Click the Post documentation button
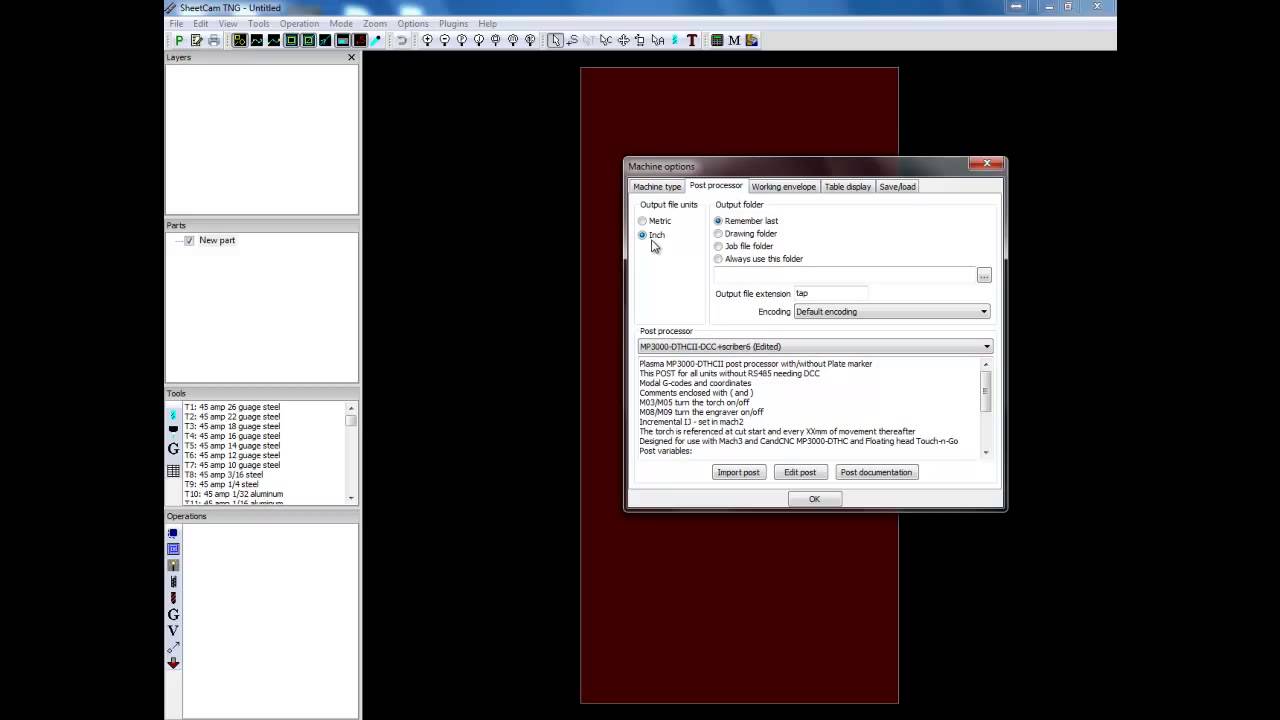 (x=876, y=472)
